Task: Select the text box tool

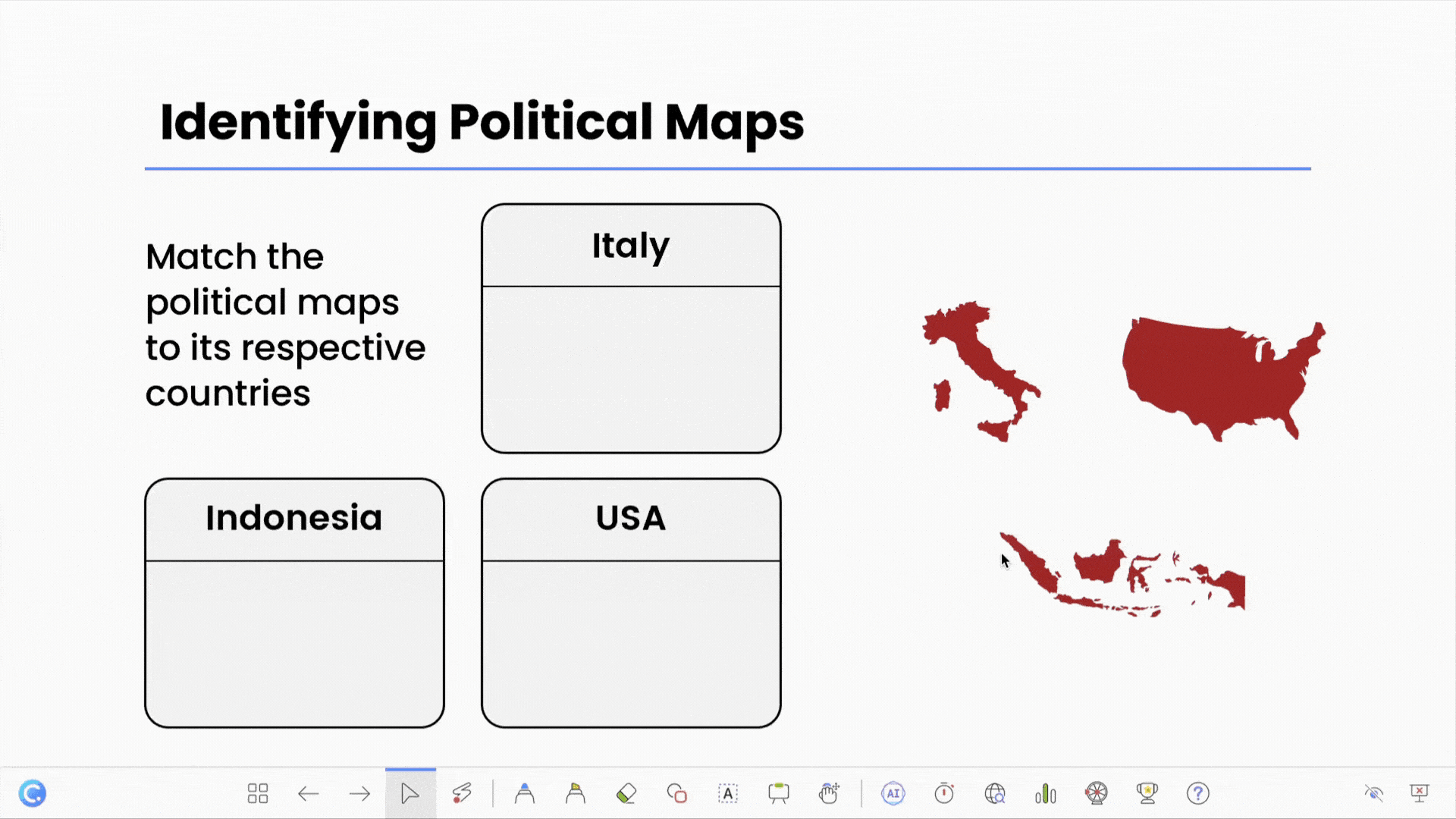Action: pos(728,793)
